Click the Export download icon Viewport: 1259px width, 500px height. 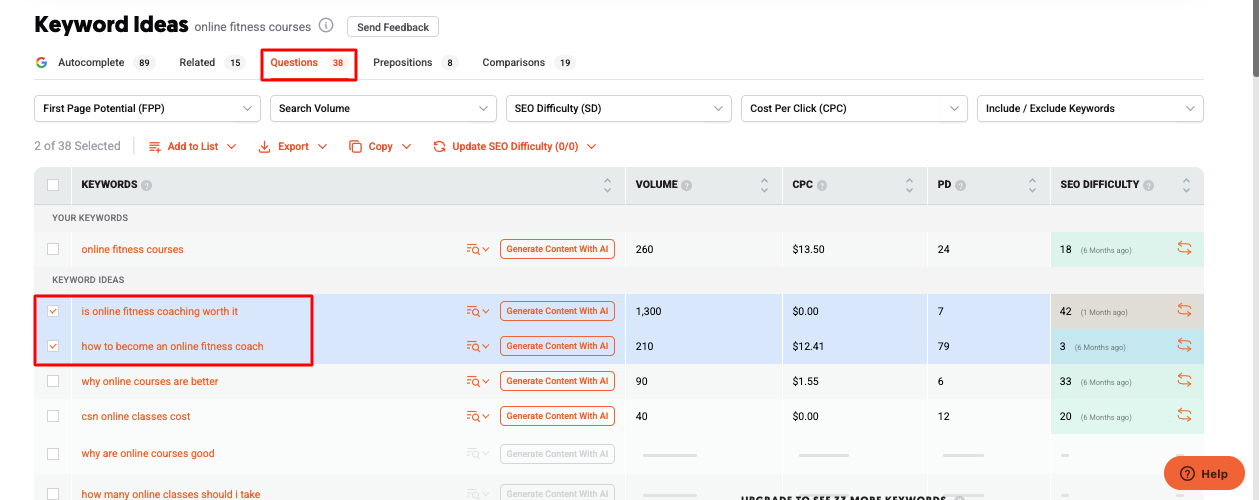point(265,147)
